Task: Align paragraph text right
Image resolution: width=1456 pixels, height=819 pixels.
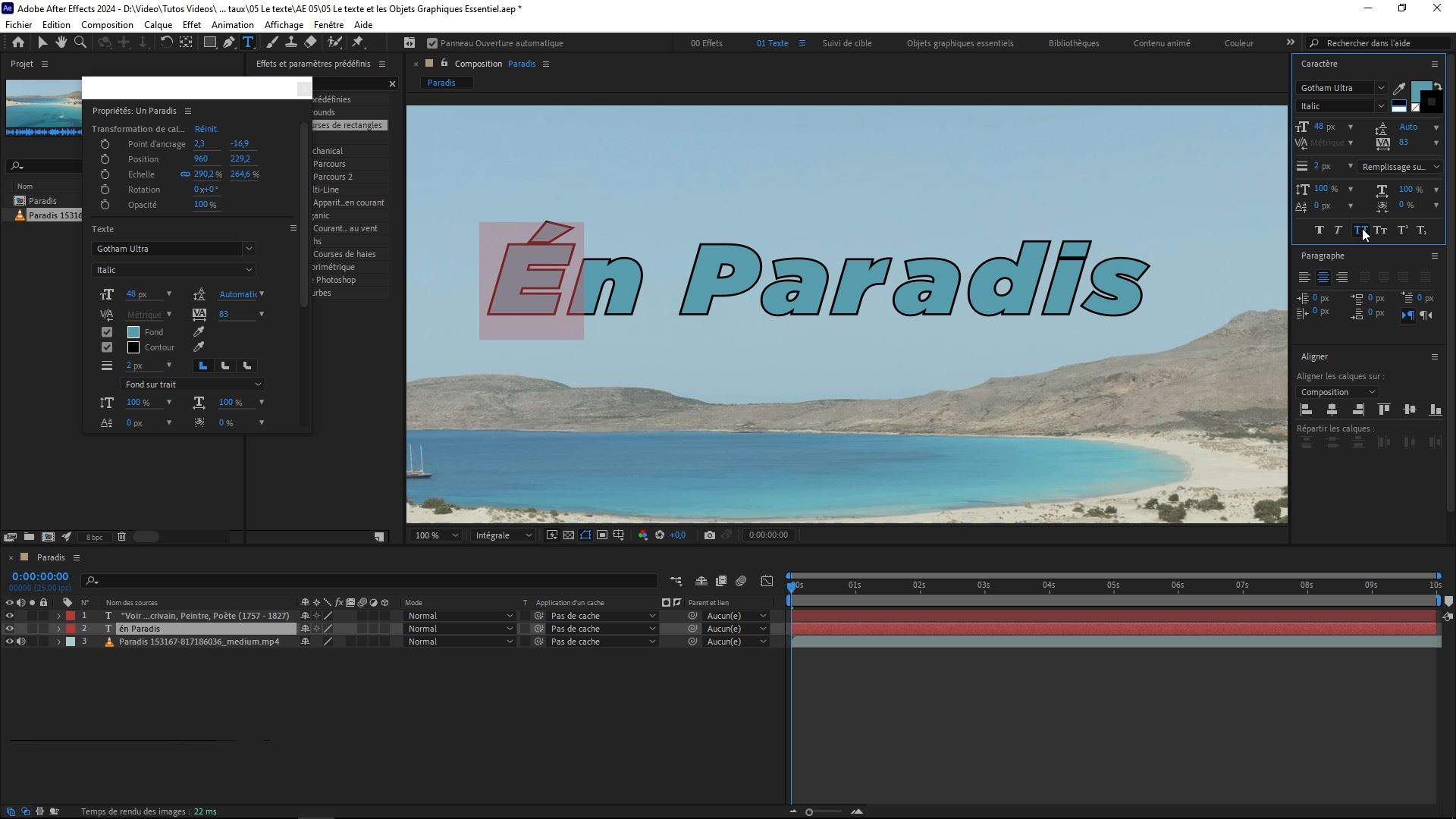Action: [1342, 278]
